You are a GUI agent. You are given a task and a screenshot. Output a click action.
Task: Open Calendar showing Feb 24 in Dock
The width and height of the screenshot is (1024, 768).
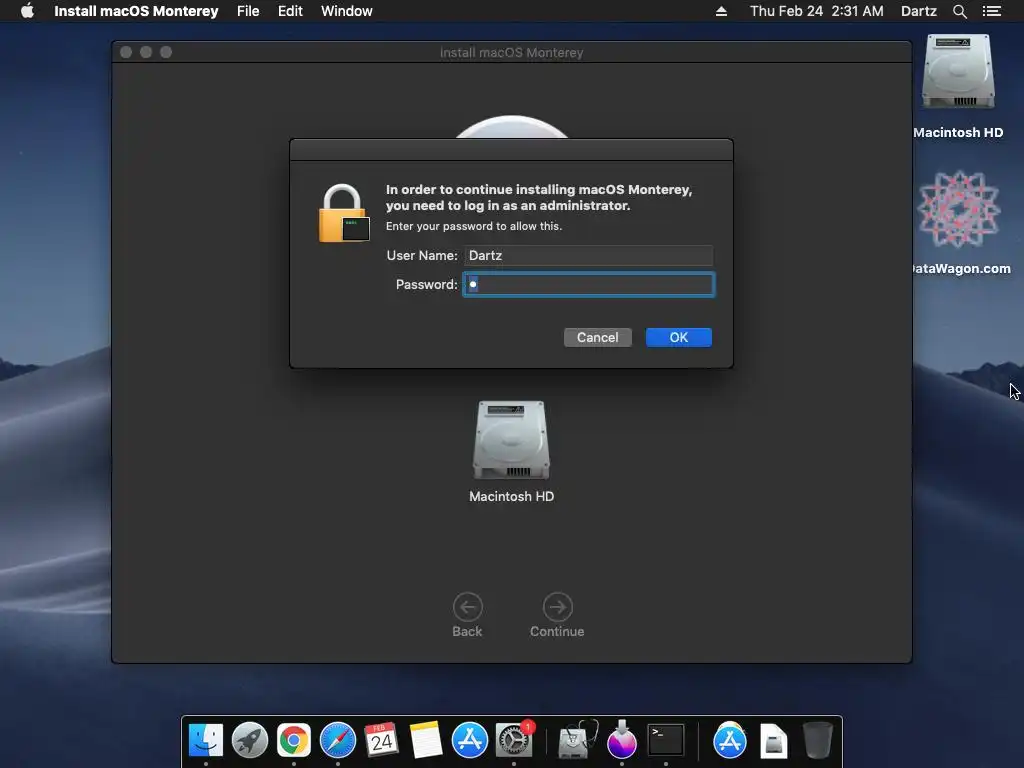click(x=381, y=741)
